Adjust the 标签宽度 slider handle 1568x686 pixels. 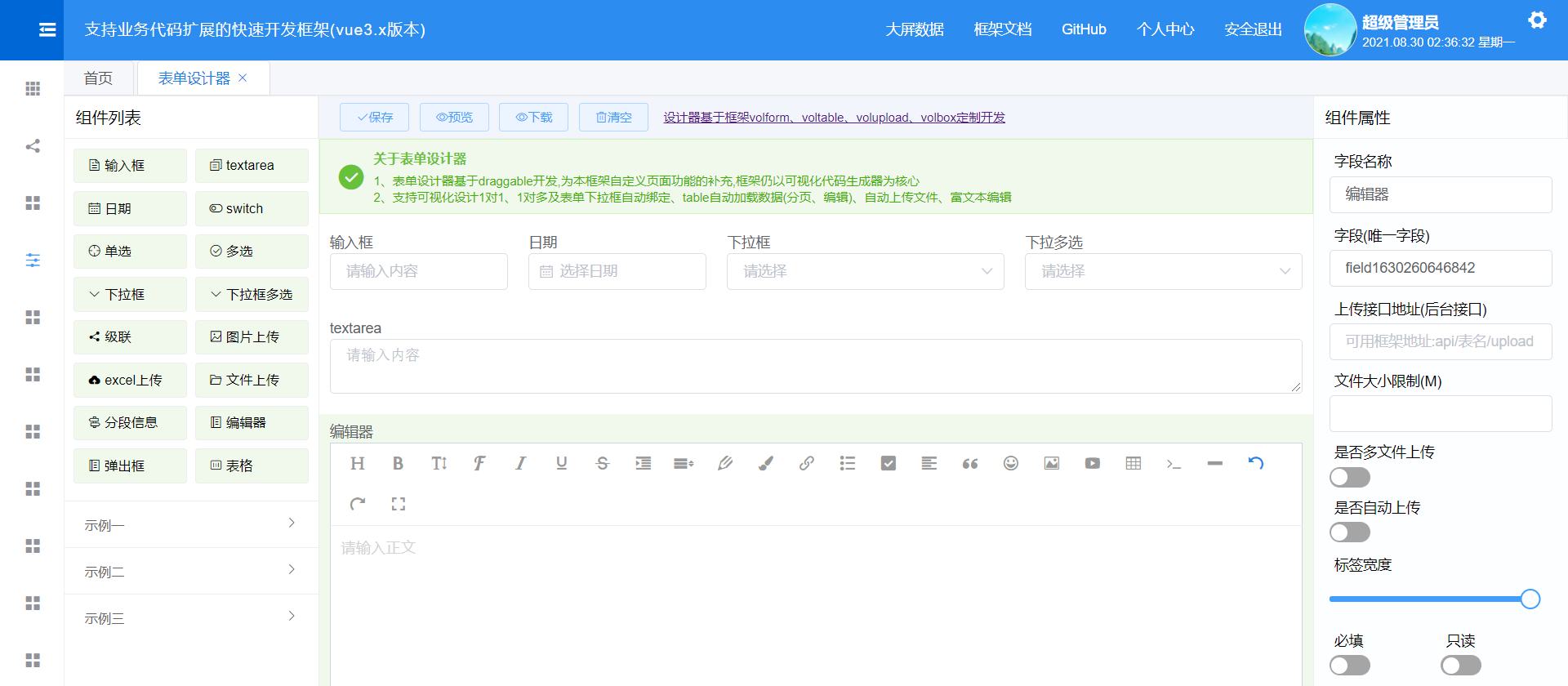point(1530,599)
